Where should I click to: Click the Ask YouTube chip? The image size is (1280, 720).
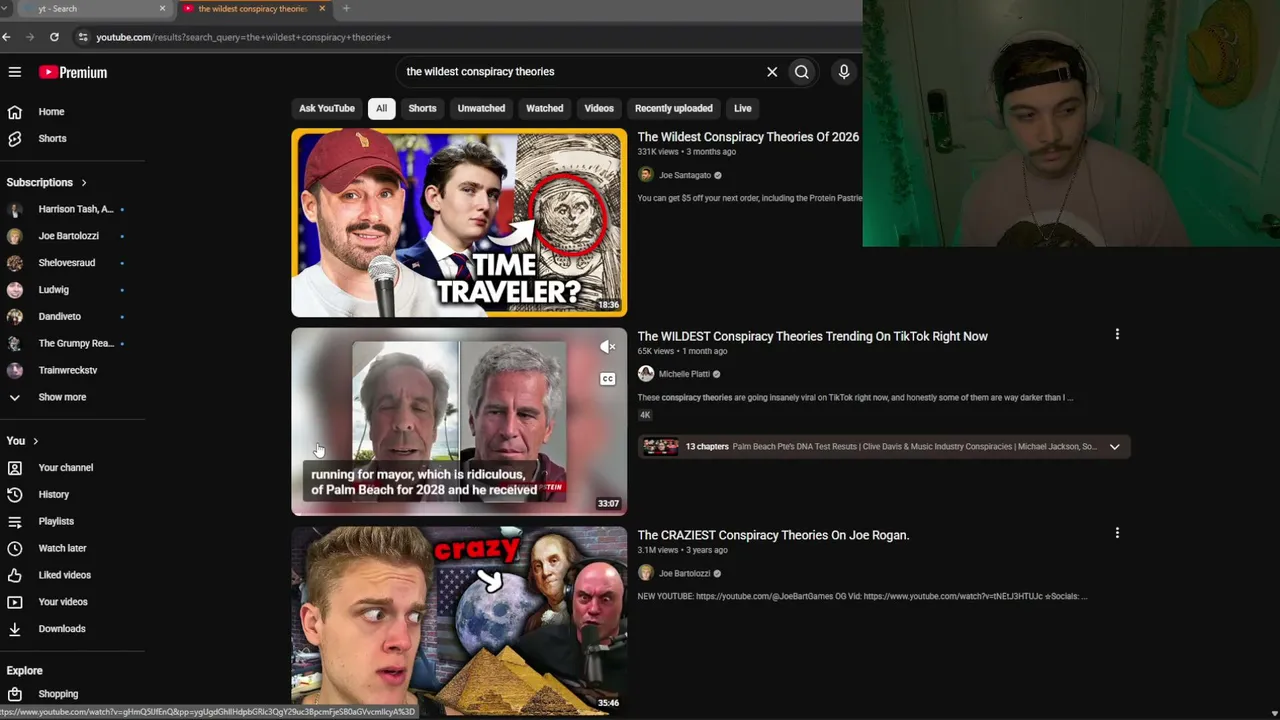(x=327, y=108)
